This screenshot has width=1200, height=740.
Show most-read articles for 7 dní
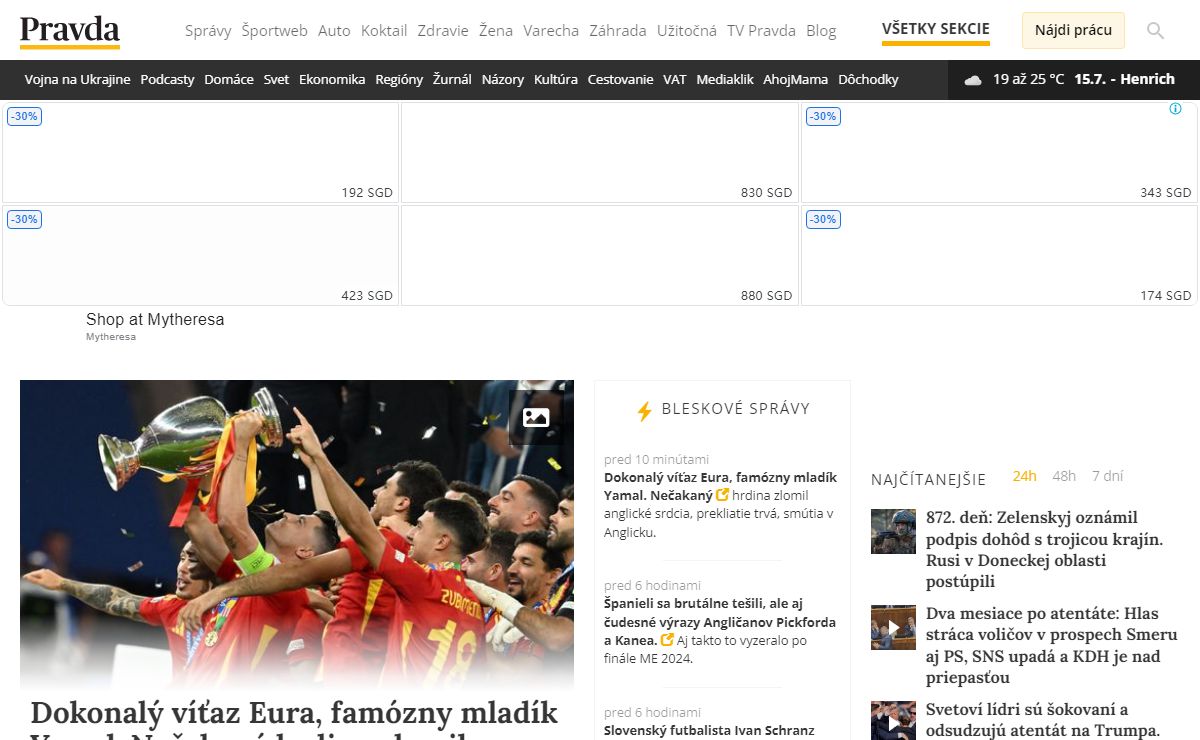point(1107,476)
